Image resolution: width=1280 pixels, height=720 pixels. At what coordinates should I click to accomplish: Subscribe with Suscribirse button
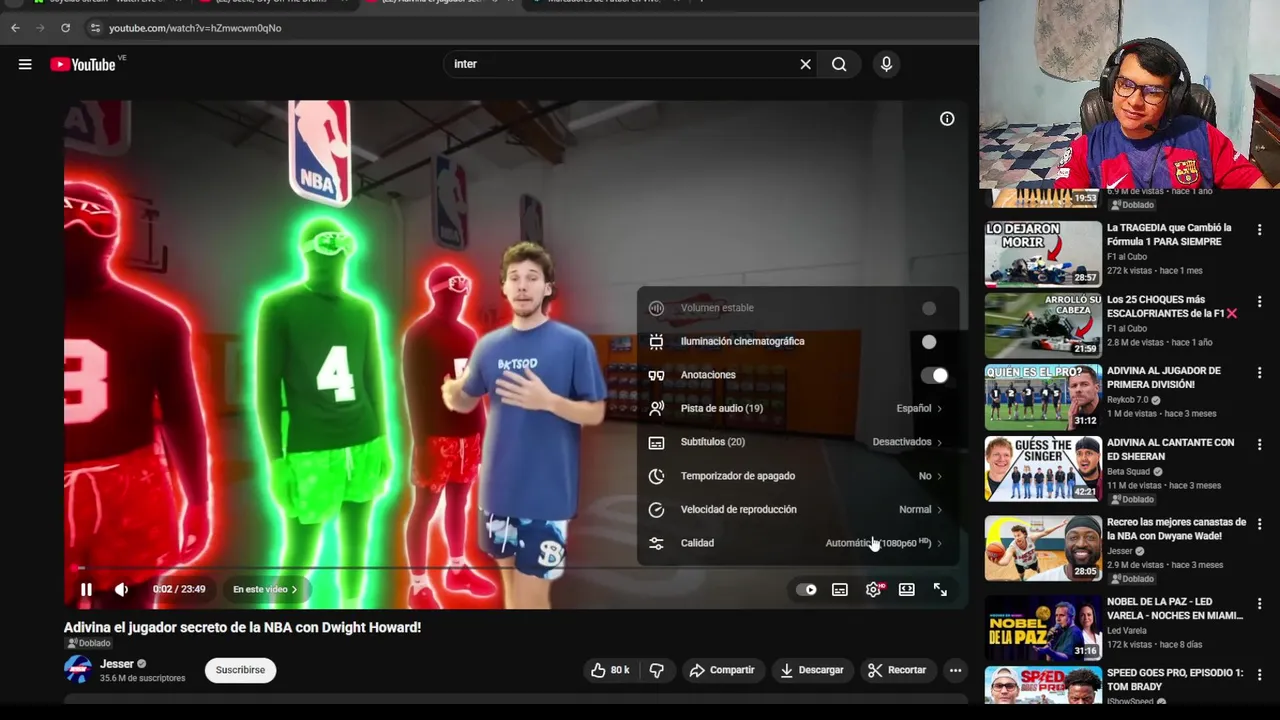tap(240, 670)
